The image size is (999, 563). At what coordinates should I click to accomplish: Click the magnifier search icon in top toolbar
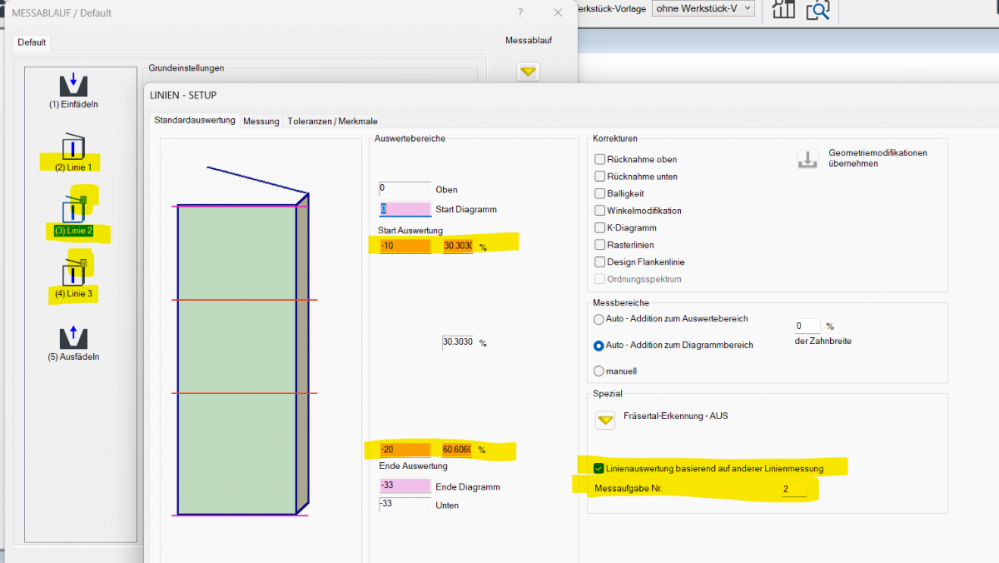pos(818,10)
